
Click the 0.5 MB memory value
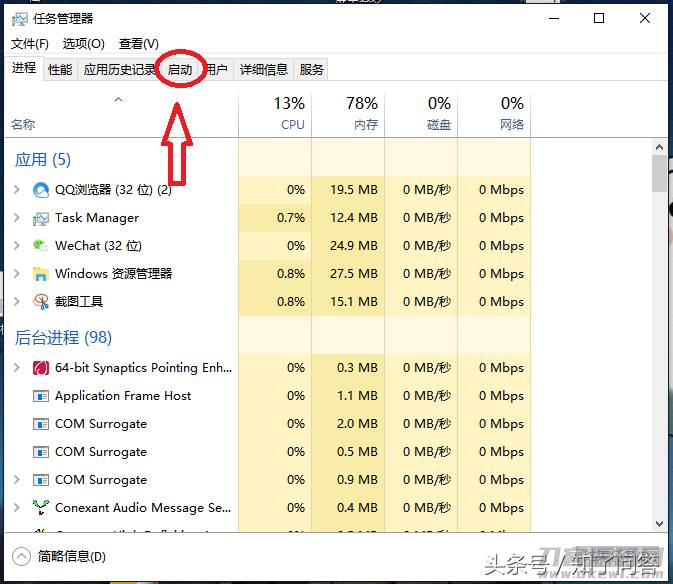coord(357,452)
